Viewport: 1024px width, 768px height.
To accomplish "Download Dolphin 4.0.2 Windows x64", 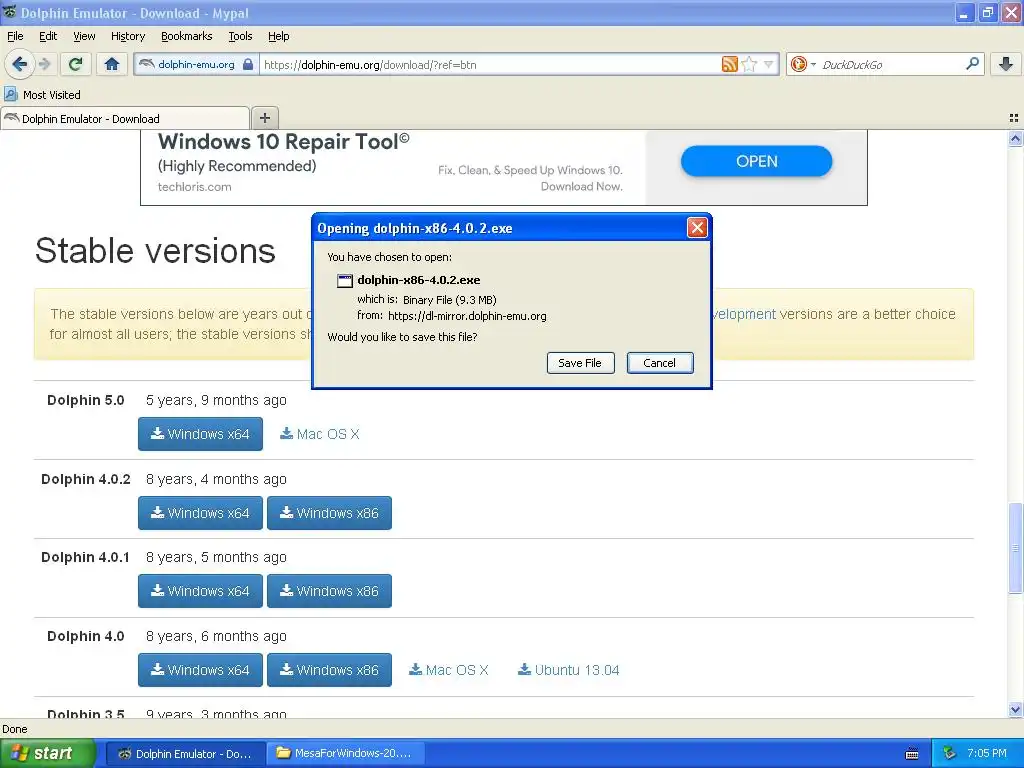I will [200, 513].
